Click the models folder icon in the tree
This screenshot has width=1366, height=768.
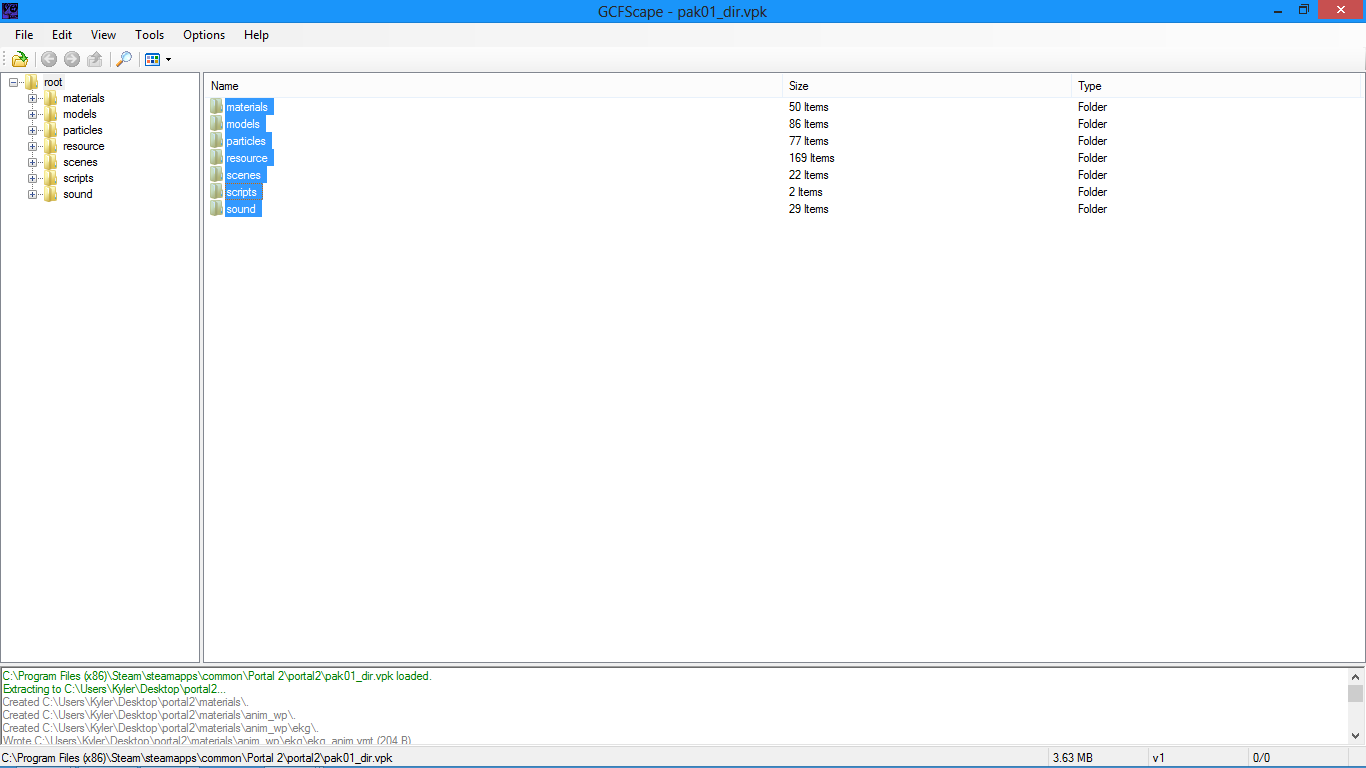point(51,114)
